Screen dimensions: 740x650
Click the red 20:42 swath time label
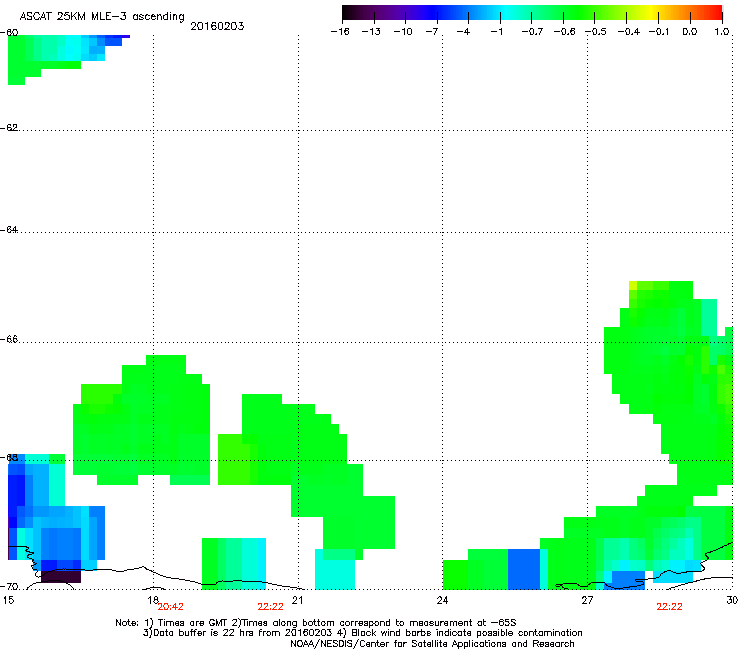[x=170, y=607]
